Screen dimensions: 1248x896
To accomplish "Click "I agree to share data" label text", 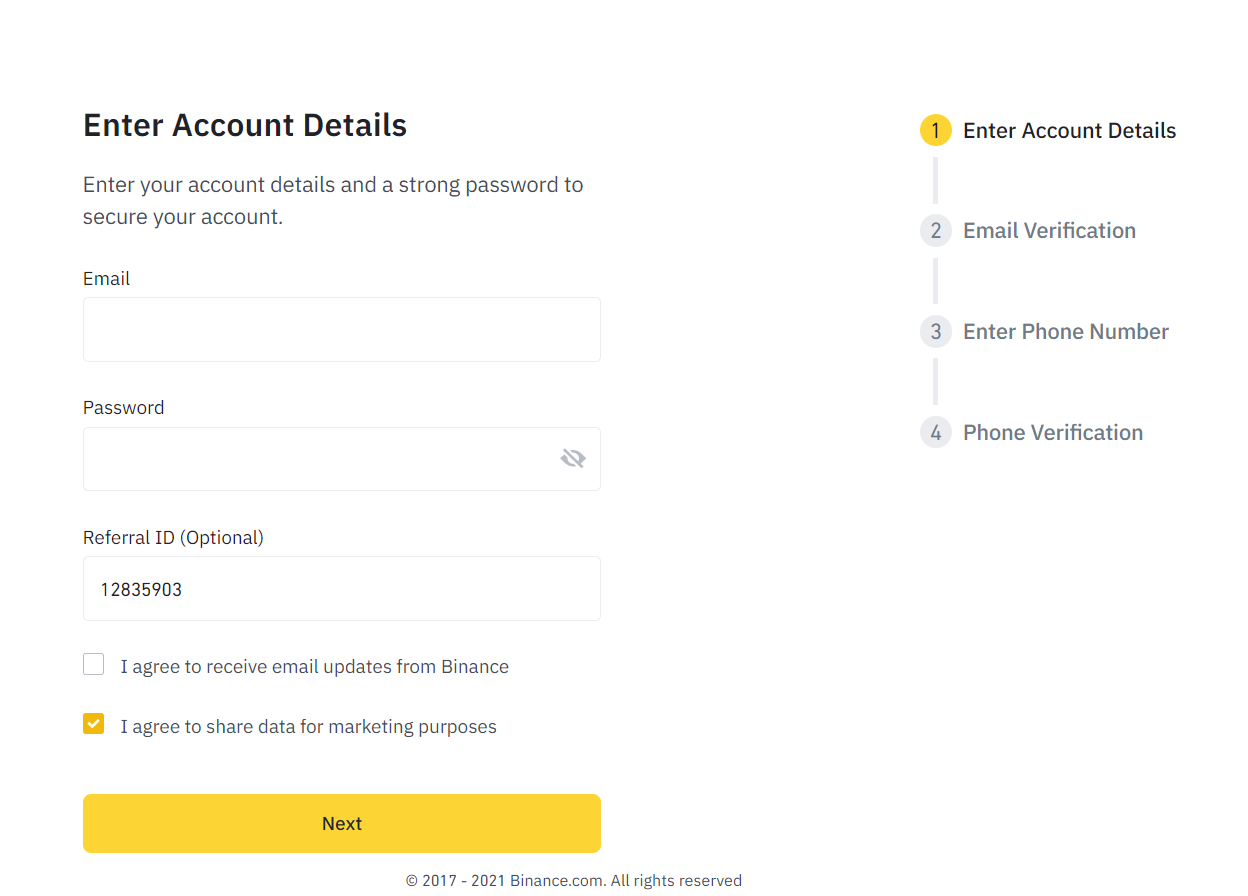I will pos(308,727).
